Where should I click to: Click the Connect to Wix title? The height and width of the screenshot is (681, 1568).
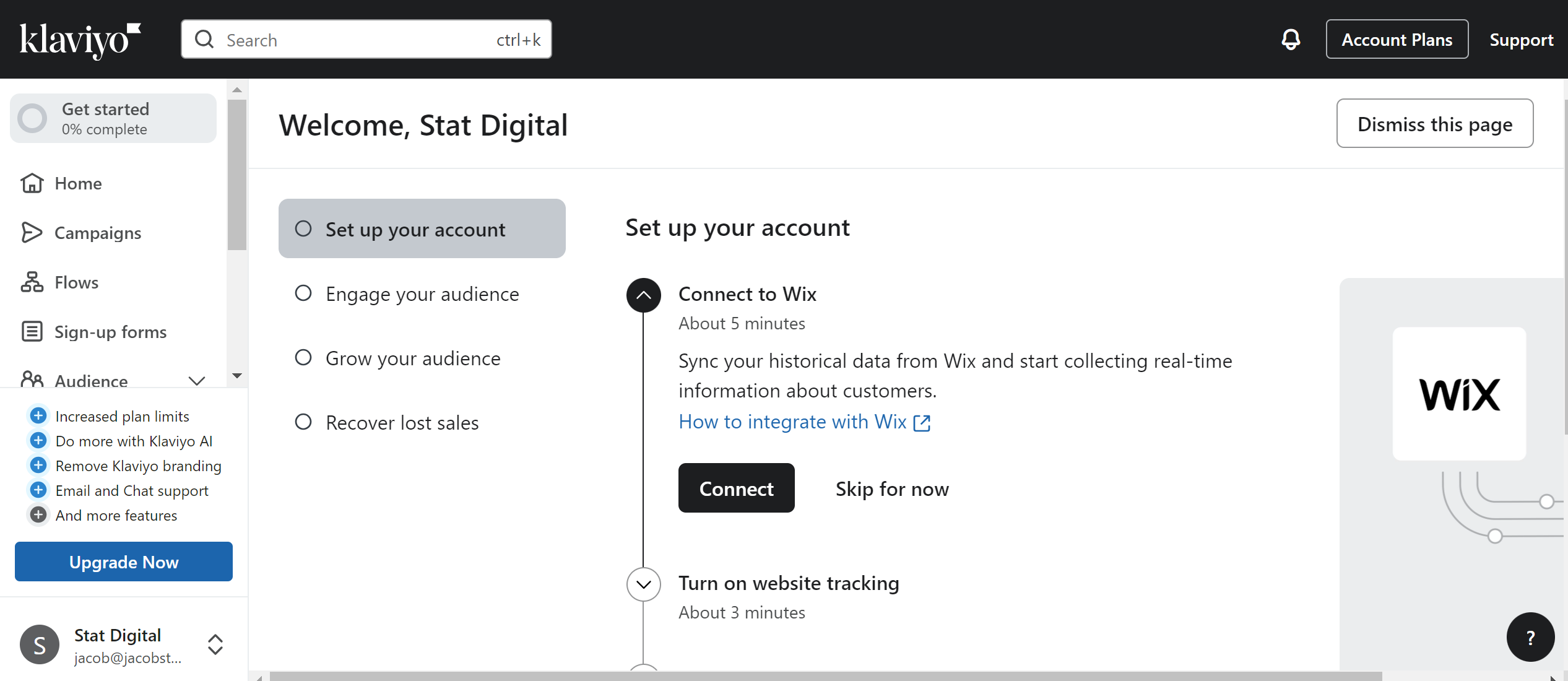coord(747,294)
